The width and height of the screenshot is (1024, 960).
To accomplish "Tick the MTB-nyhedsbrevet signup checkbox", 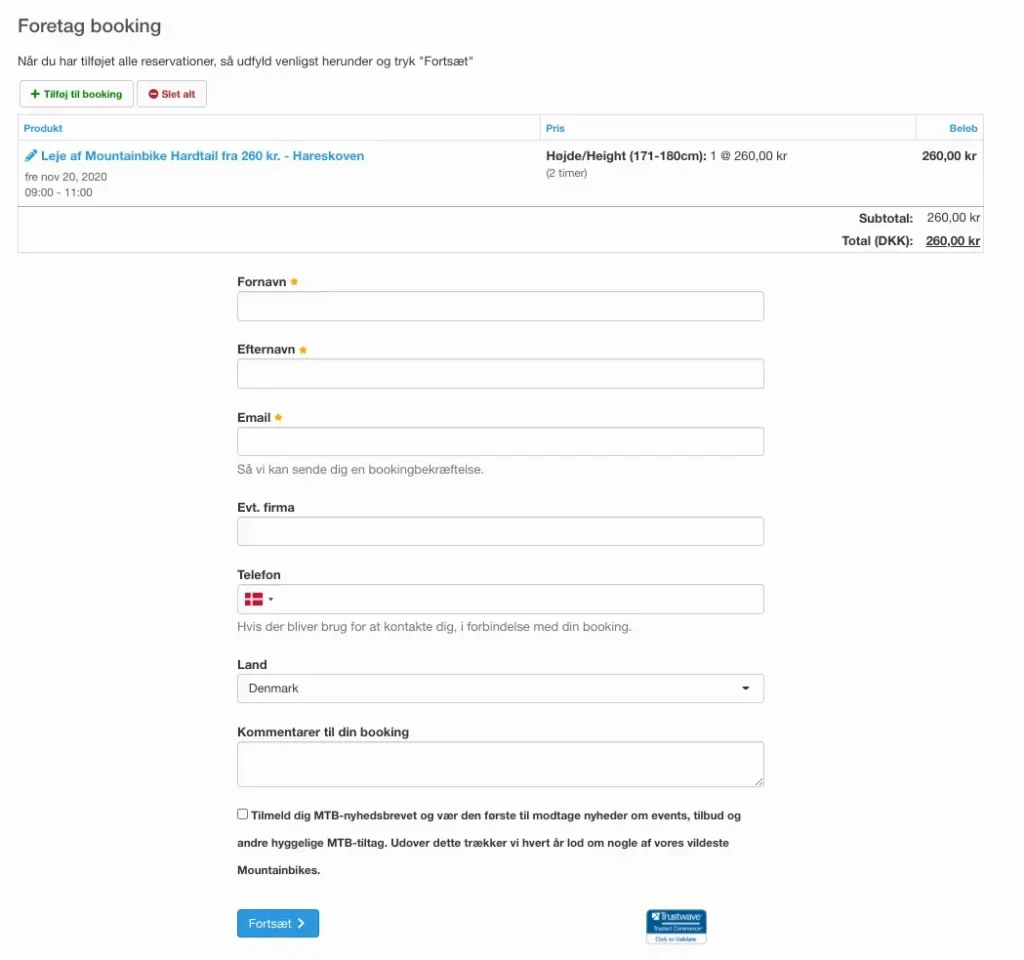I will click(x=243, y=814).
